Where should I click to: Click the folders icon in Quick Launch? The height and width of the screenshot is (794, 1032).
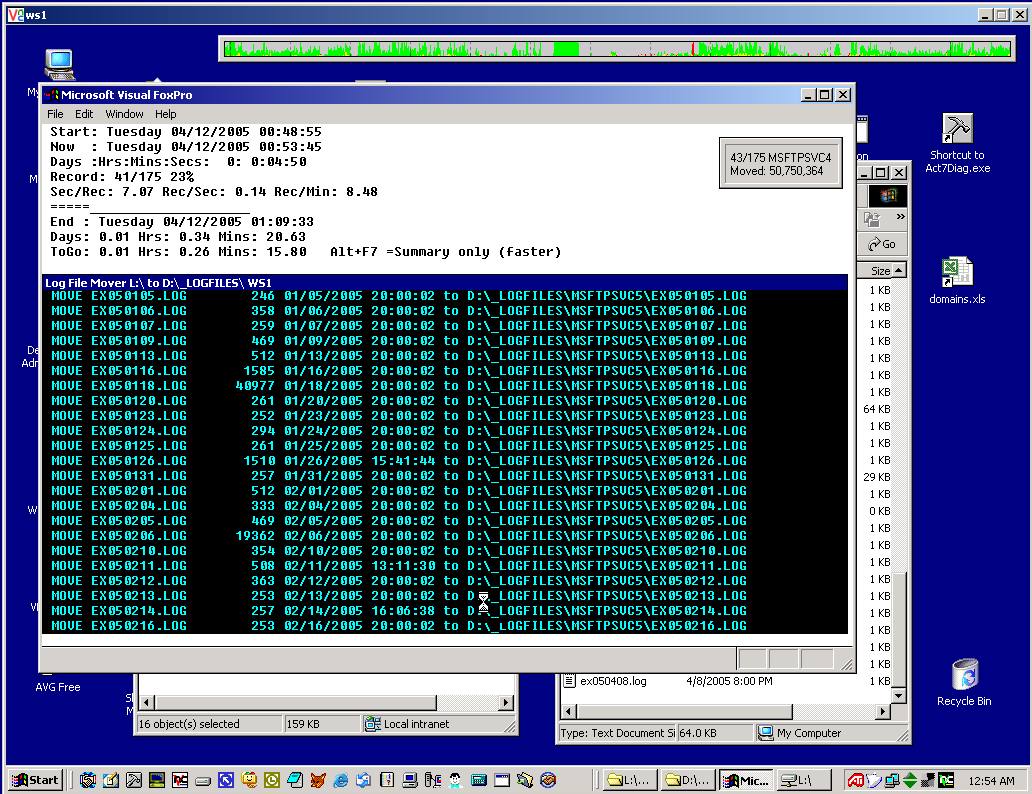coord(525,780)
